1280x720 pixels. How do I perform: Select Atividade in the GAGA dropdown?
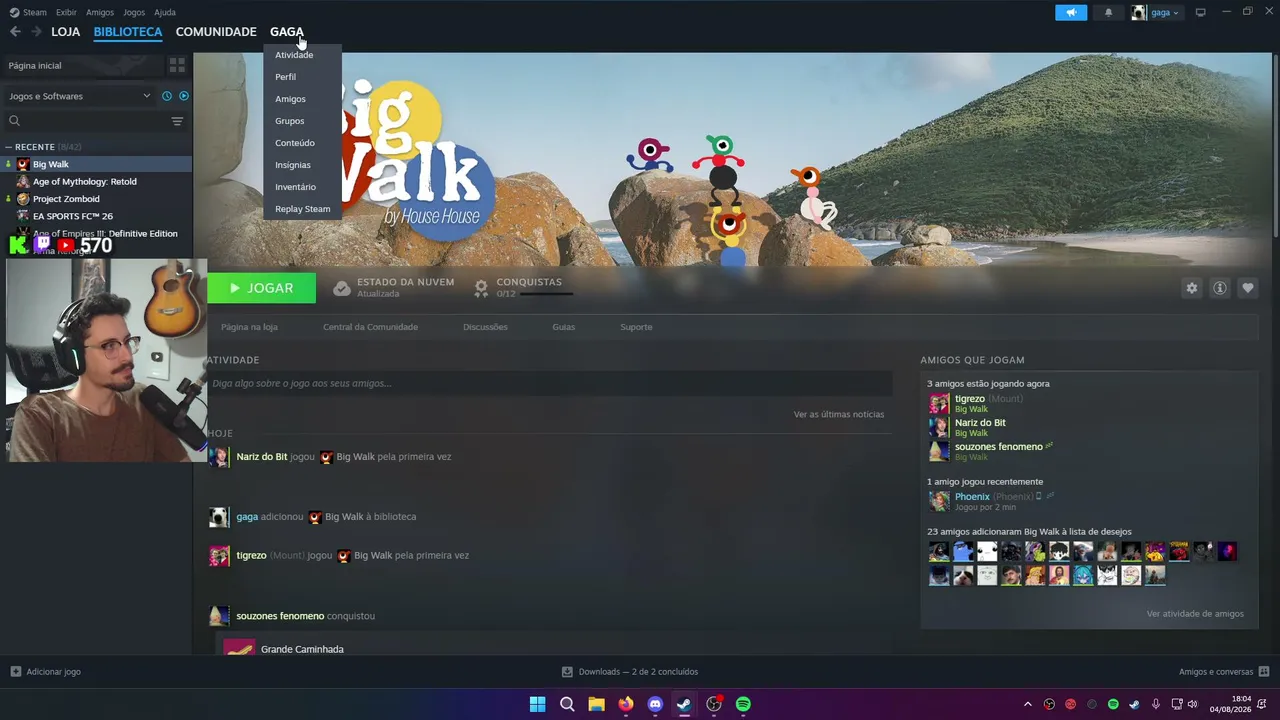pyautogui.click(x=294, y=55)
